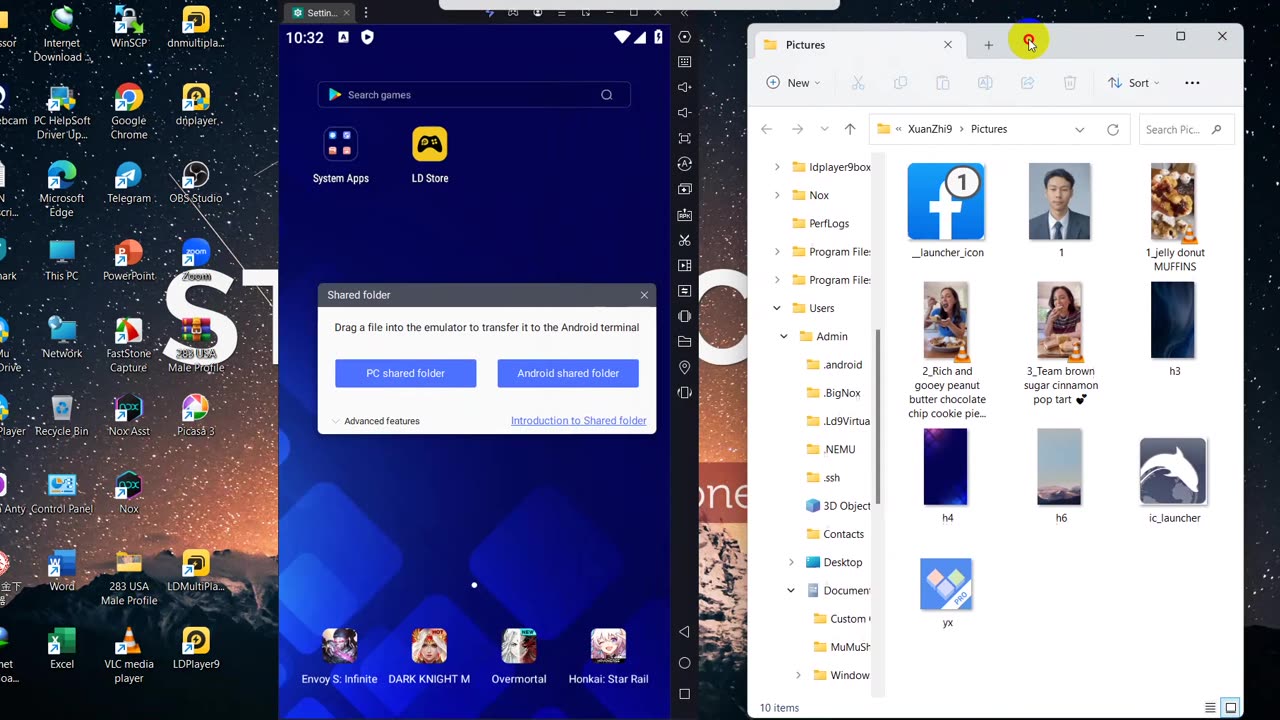Click Search games field in emulator
Image resolution: width=1280 pixels, height=720 pixels.
[x=474, y=95]
